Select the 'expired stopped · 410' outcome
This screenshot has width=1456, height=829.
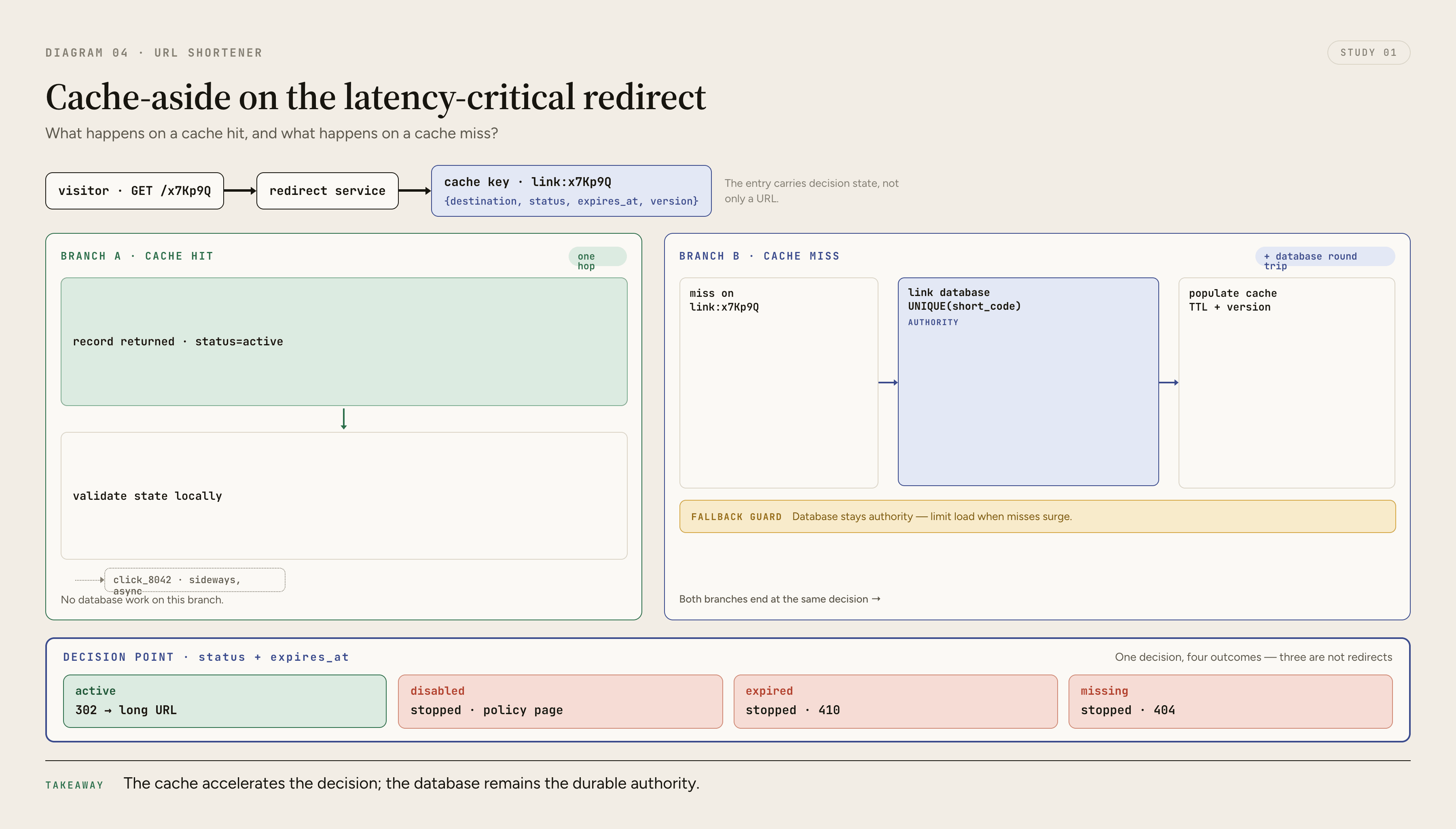coord(895,701)
